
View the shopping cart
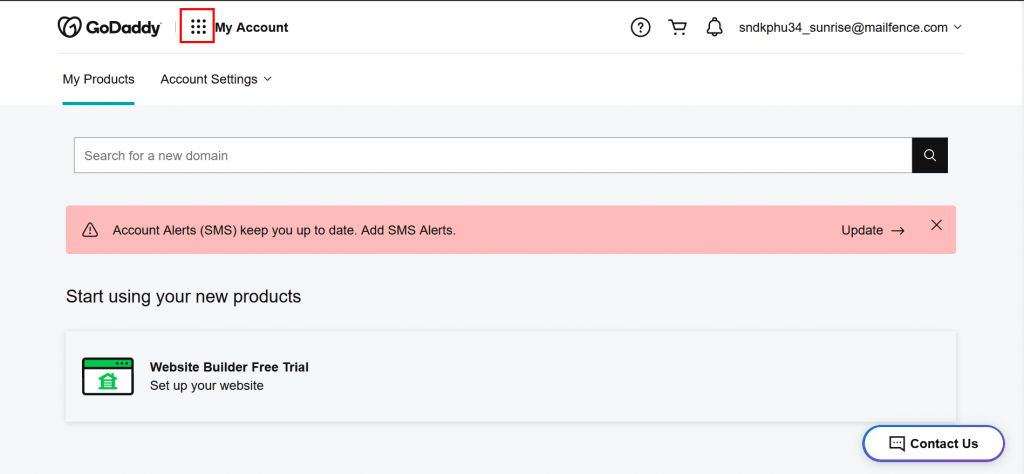coord(677,27)
